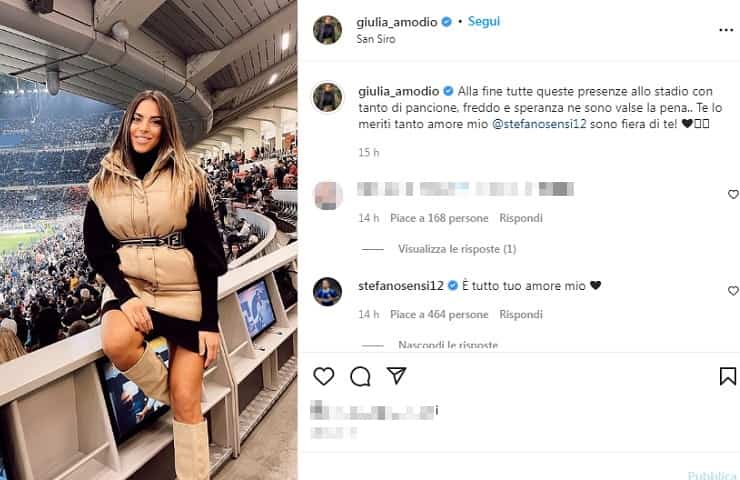Follow the account with 'Segui'
Screen dimensions: 740x480
[x=484, y=21]
